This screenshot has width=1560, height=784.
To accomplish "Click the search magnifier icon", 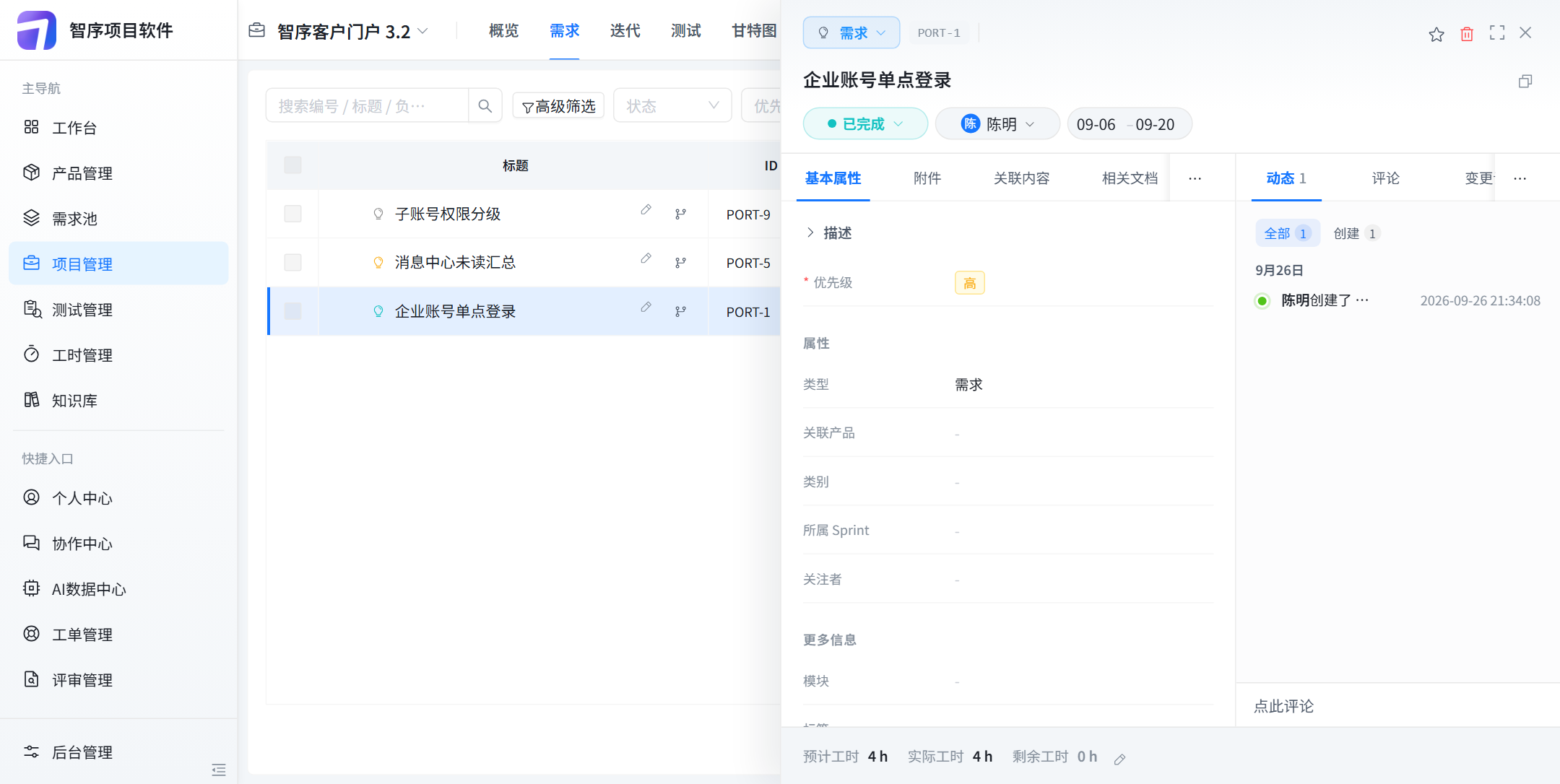I will [x=485, y=106].
